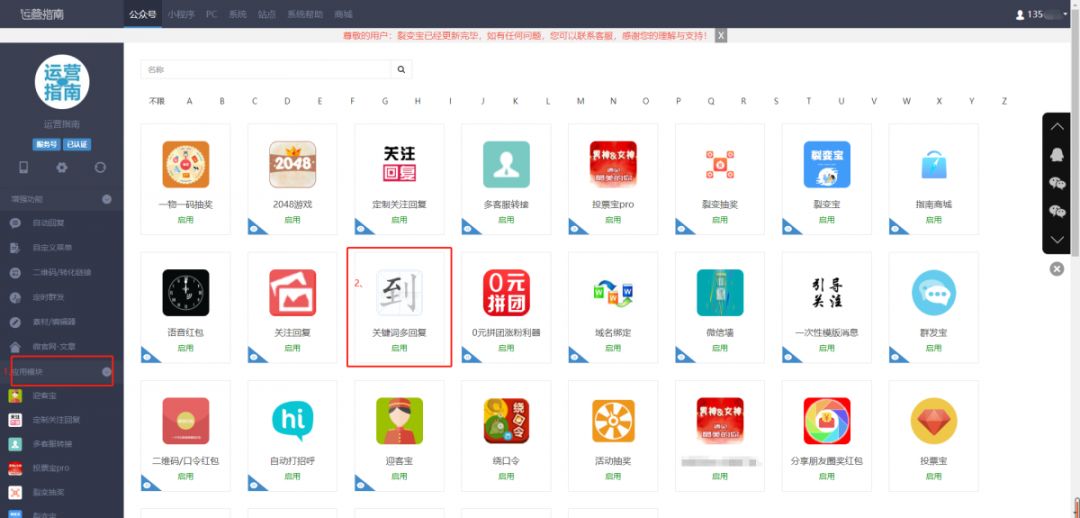
Task: Open the 关键词多回复 app icon
Action: click(399, 293)
